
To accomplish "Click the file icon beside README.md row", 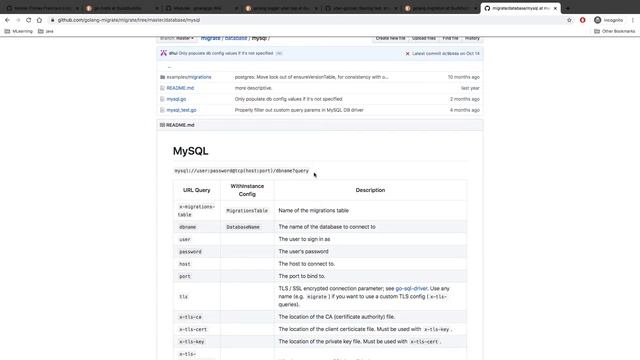I will pos(162,88).
